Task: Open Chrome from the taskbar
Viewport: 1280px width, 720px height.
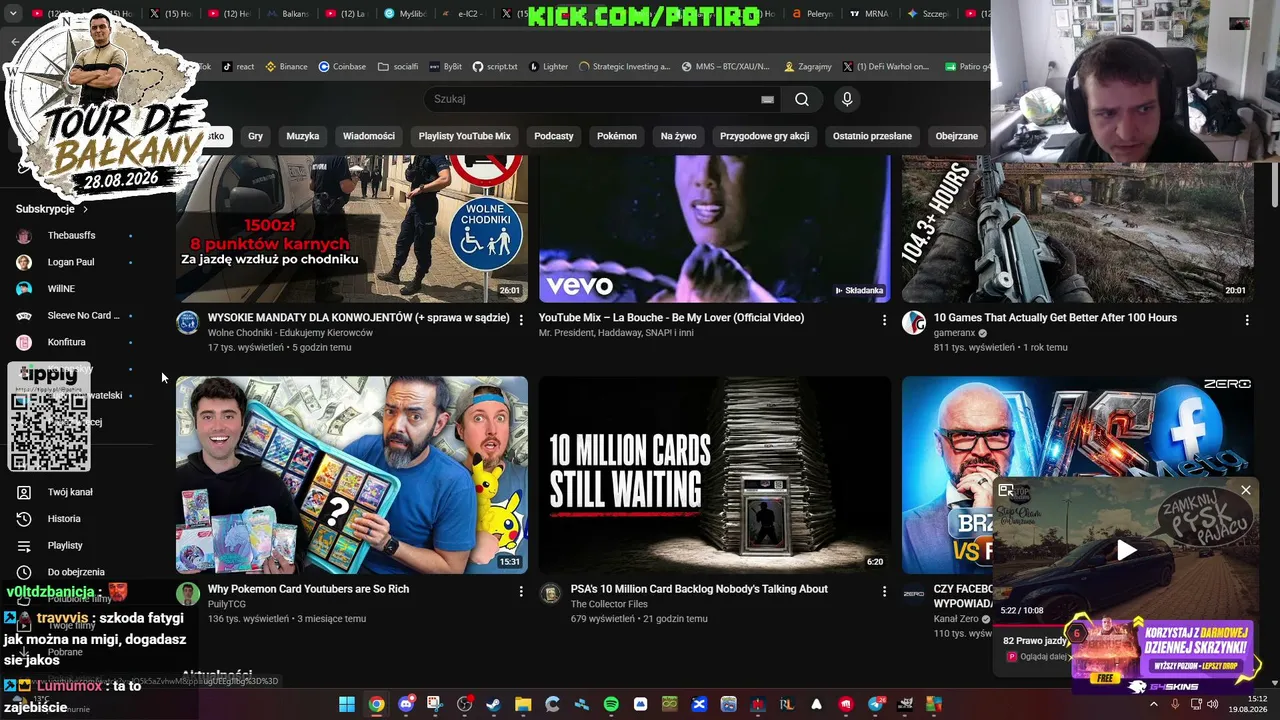Action: click(x=376, y=704)
